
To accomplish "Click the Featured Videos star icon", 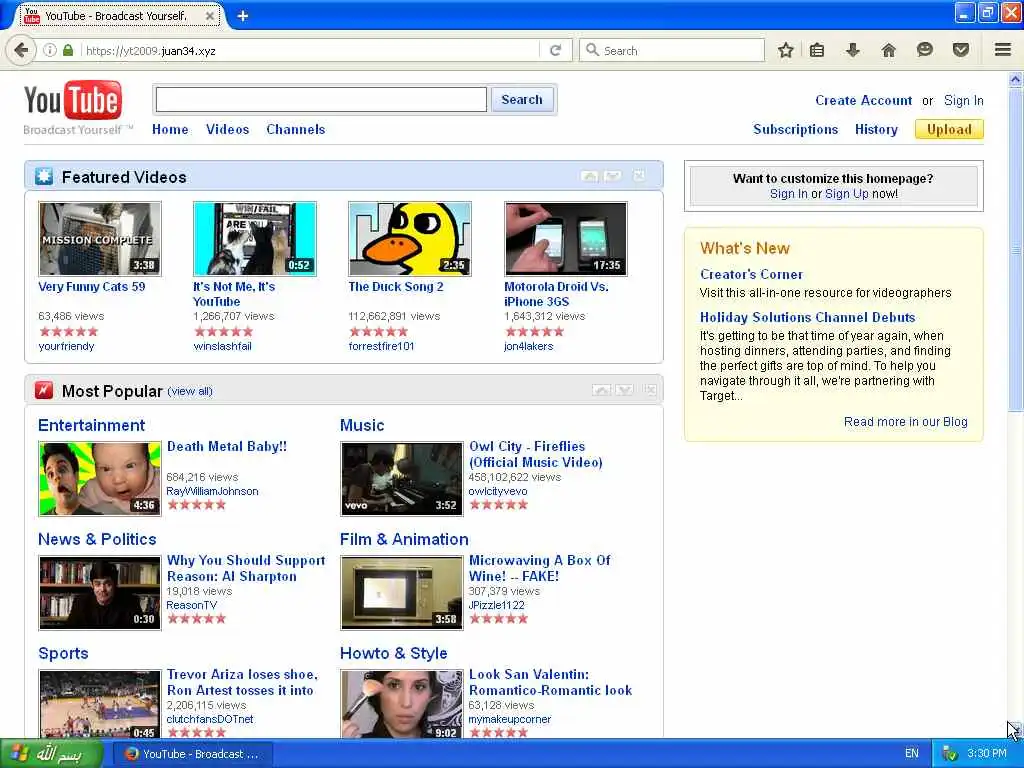I will tap(44, 176).
